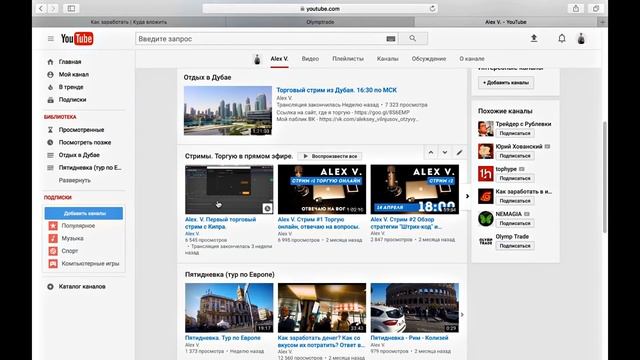Open В тренде in the sidebar

tap(71, 87)
